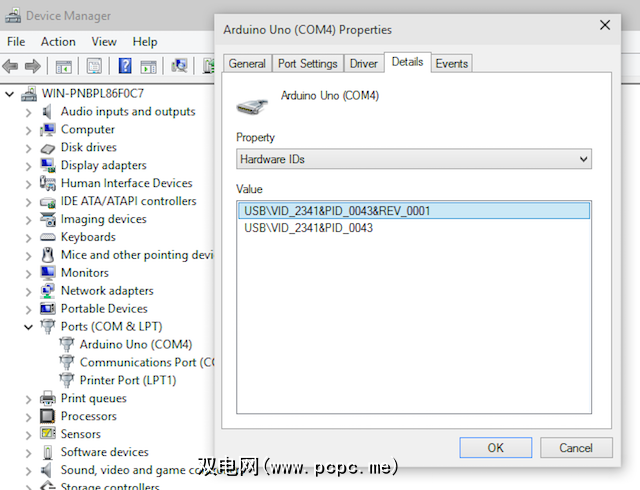Open the Action menu

[58, 42]
